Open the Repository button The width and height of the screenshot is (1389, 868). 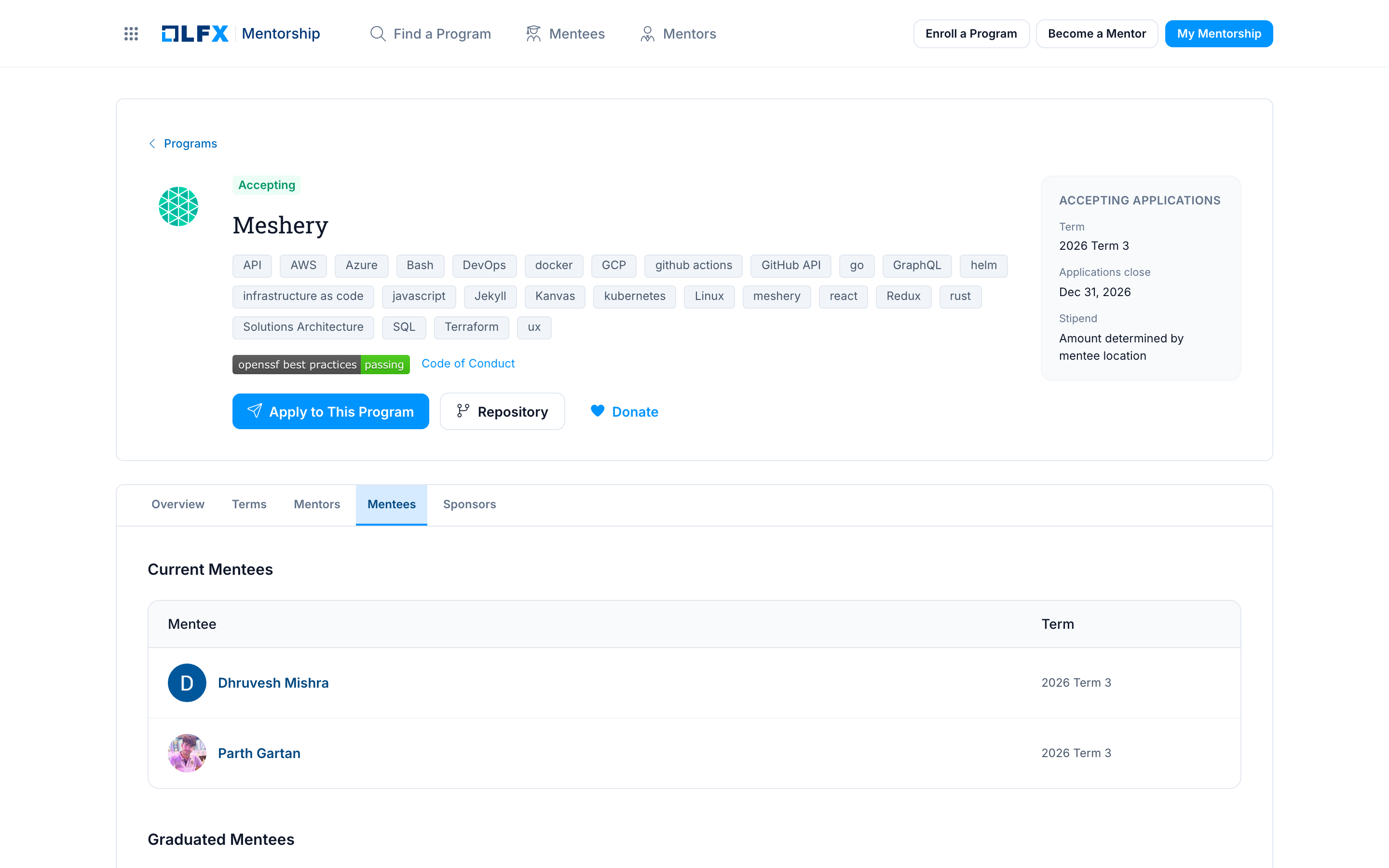coord(502,411)
